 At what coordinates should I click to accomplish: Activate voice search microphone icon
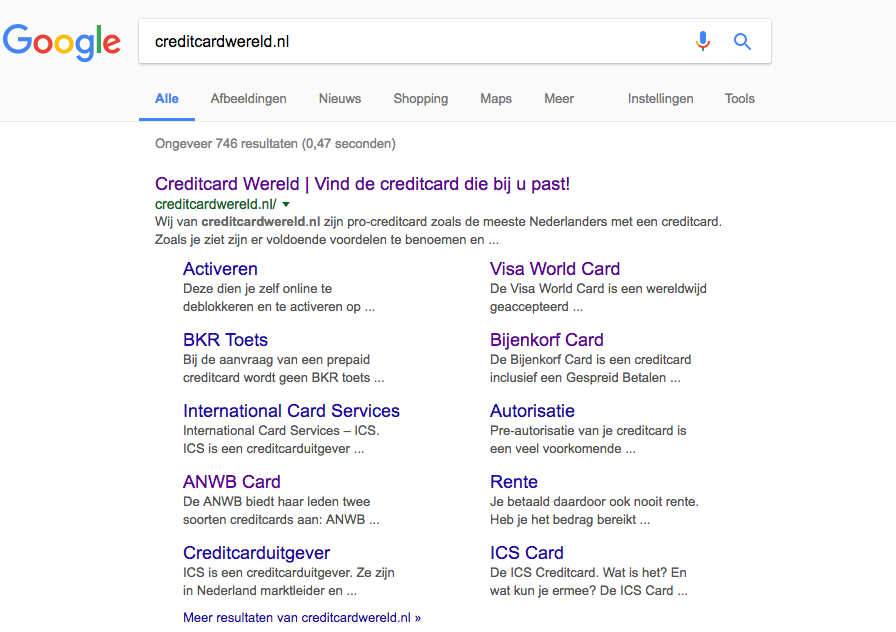(x=703, y=41)
